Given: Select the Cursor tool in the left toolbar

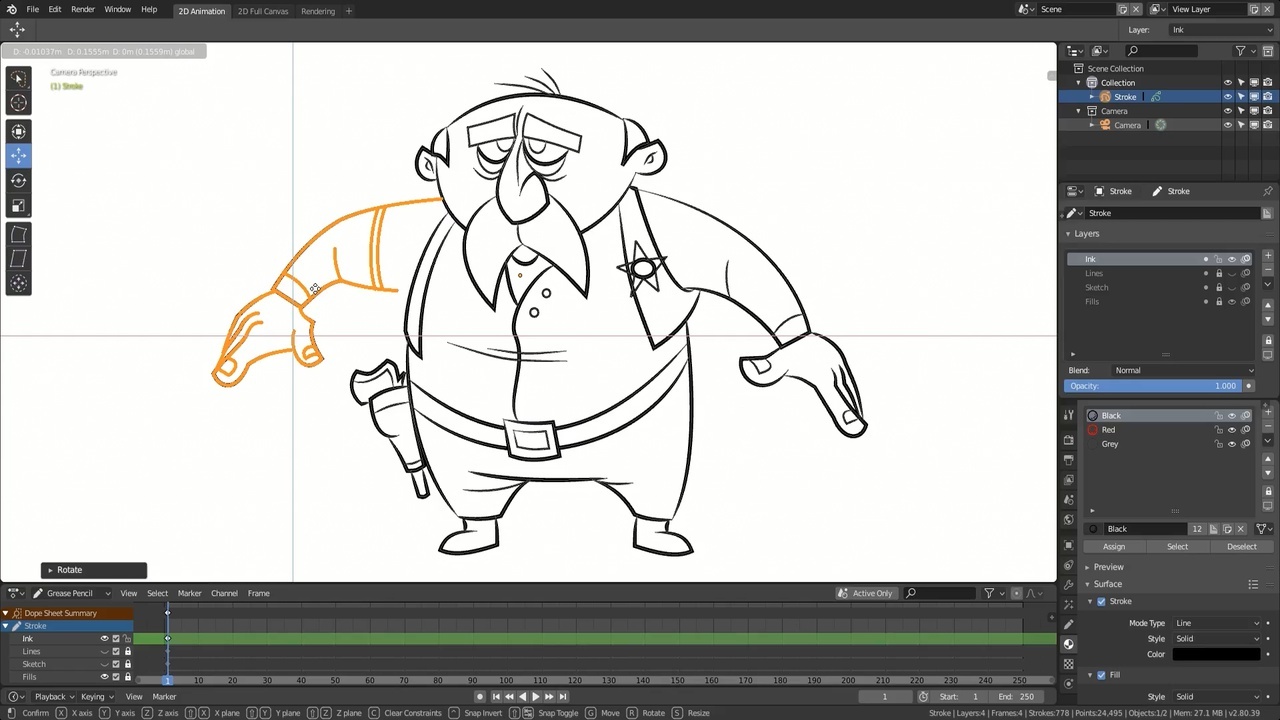Looking at the screenshot, I should pyautogui.click(x=18, y=103).
